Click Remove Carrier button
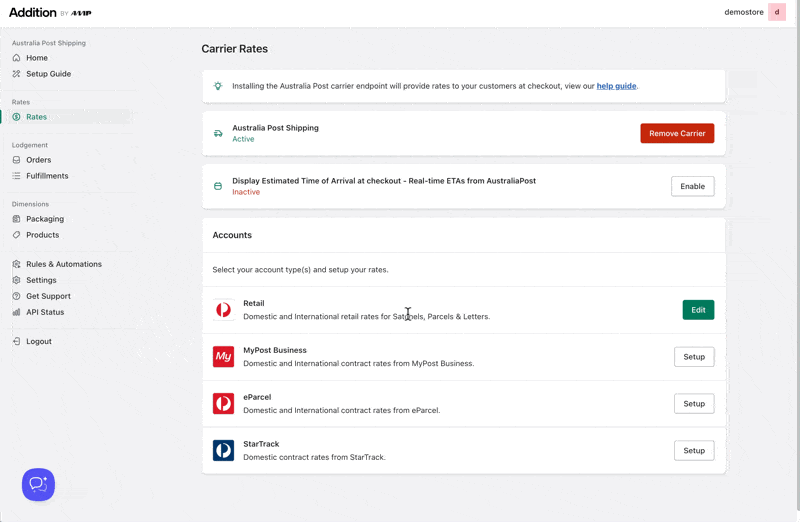800x522 pixels. click(677, 133)
